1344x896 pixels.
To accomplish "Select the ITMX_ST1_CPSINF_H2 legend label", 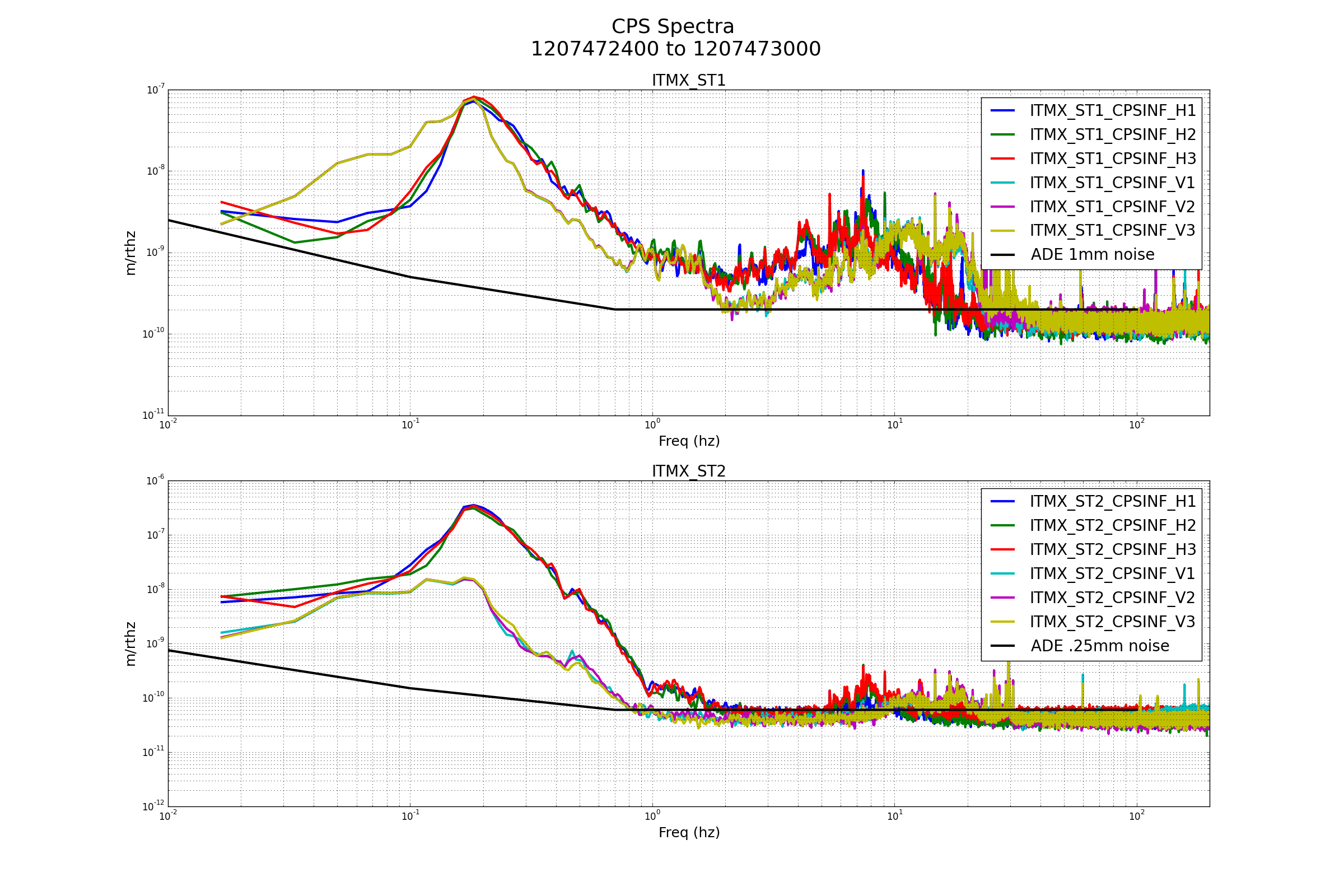I will 1112,135.
